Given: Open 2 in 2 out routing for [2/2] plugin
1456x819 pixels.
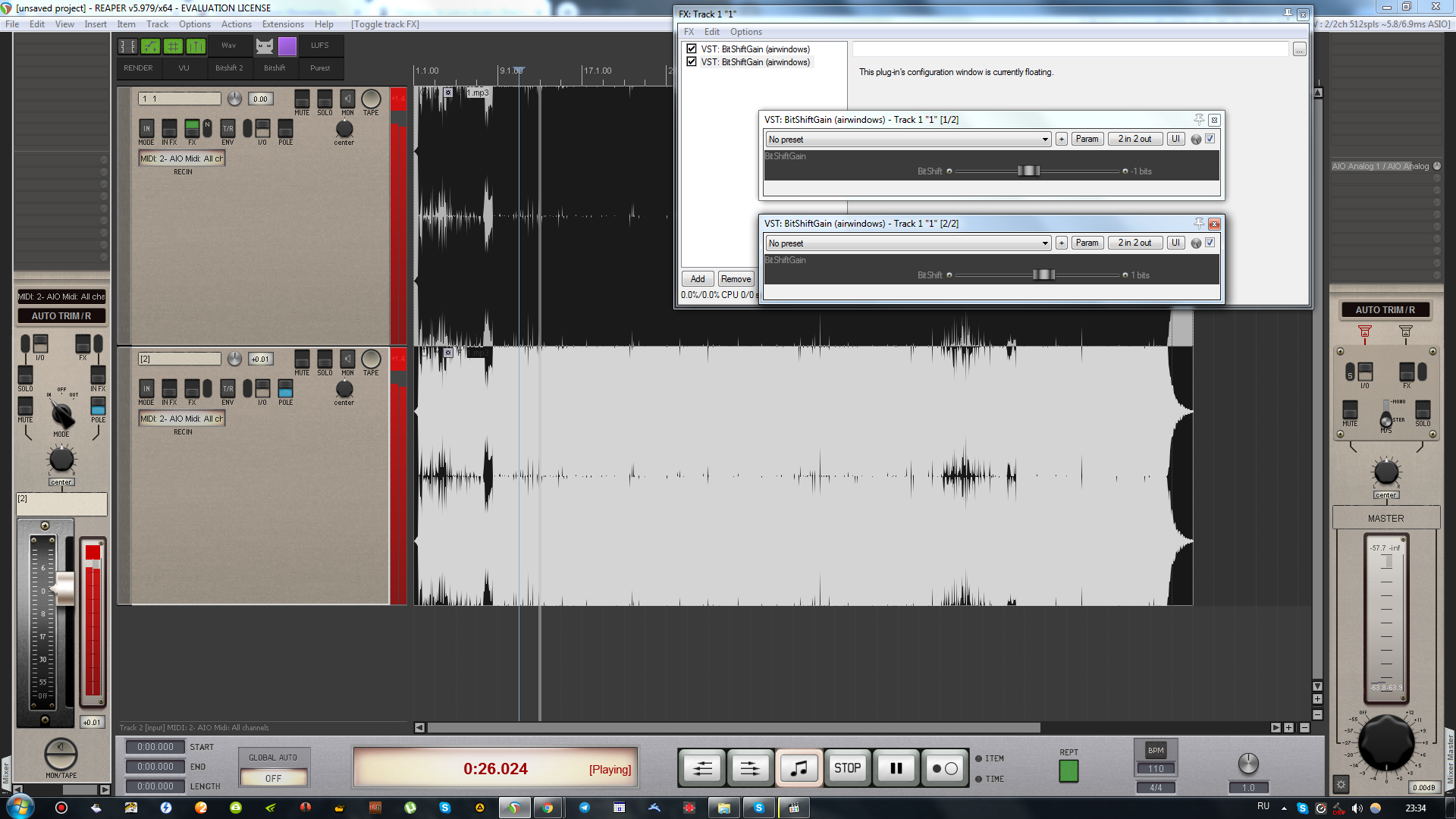Looking at the screenshot, I should [1134, 243].
